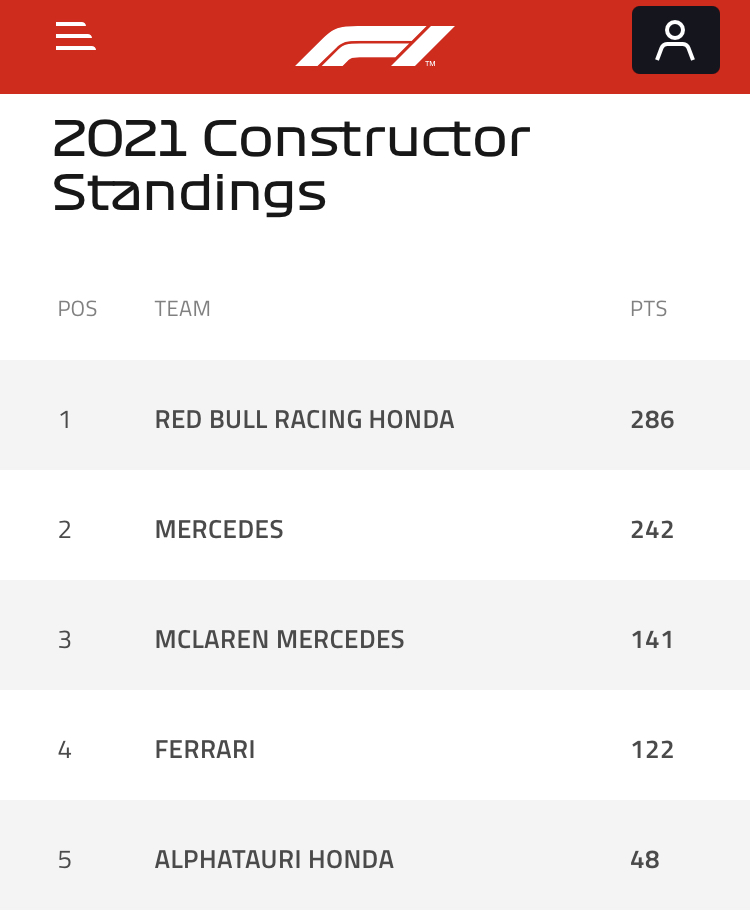Click the TEAM column header
Viewport: 750px width, 912px height.
point(182,309)
